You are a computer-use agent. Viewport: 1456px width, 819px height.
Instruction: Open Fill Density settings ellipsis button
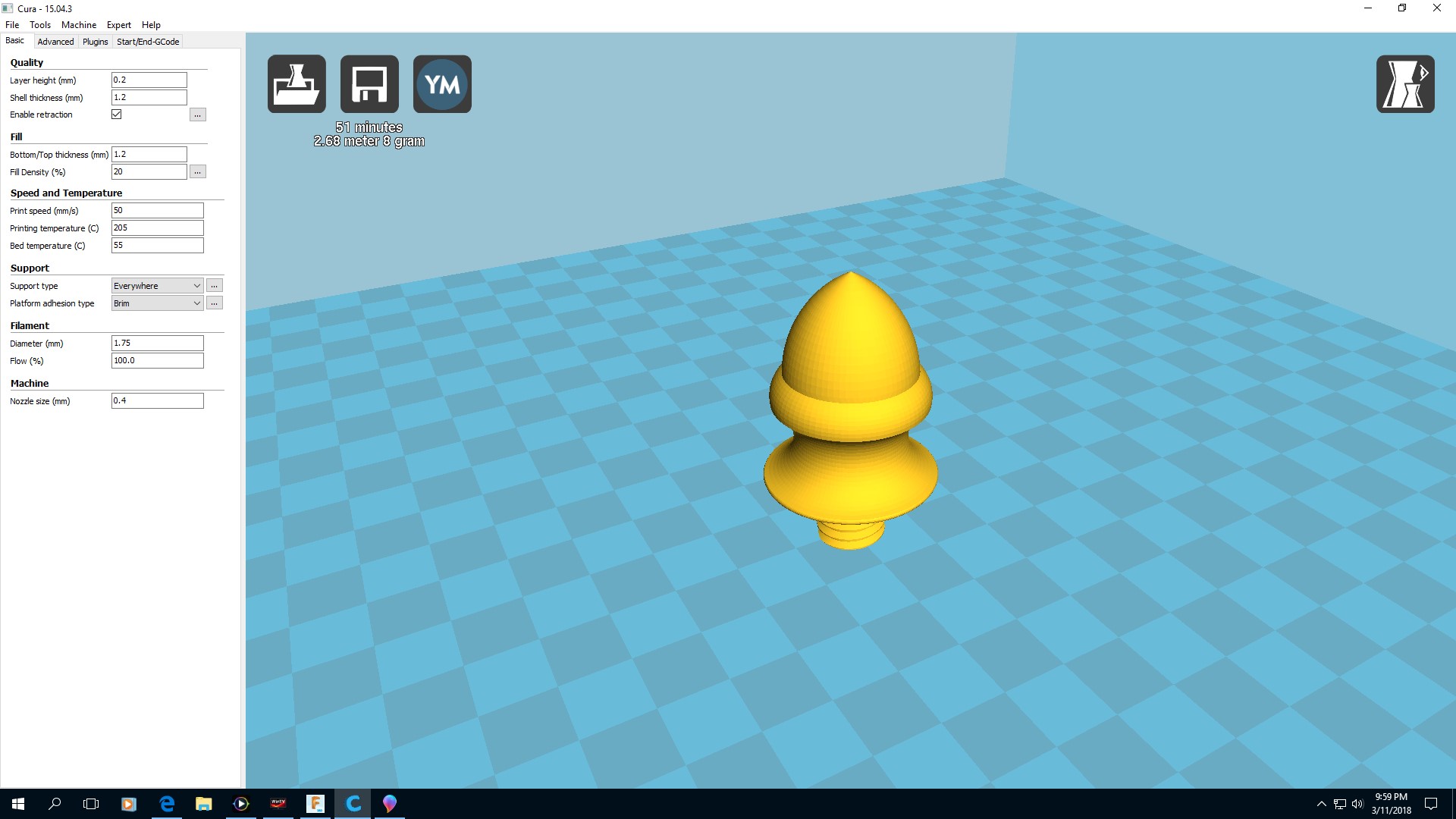pos(197,172)
